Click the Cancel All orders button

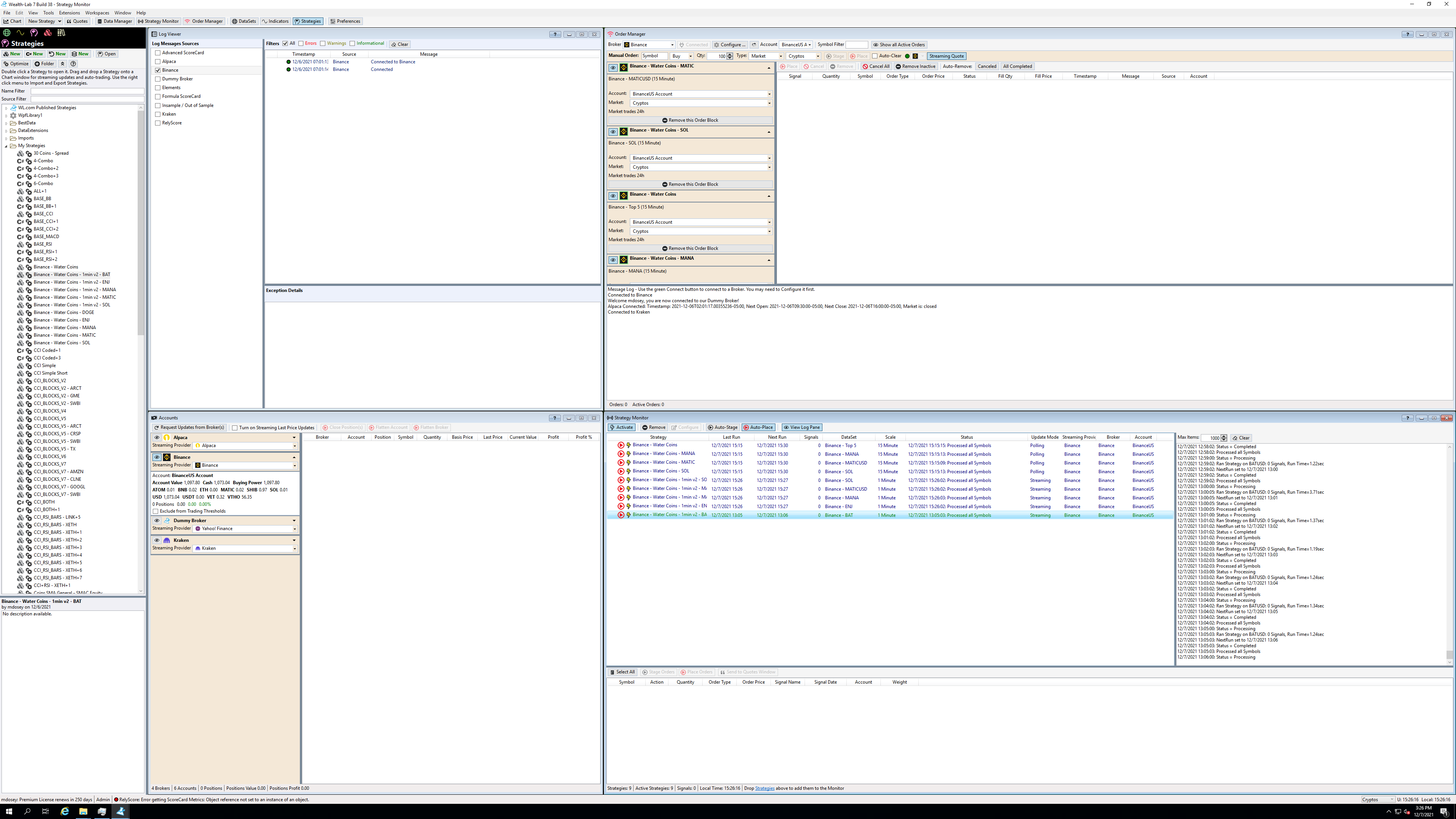click(875, 66)
